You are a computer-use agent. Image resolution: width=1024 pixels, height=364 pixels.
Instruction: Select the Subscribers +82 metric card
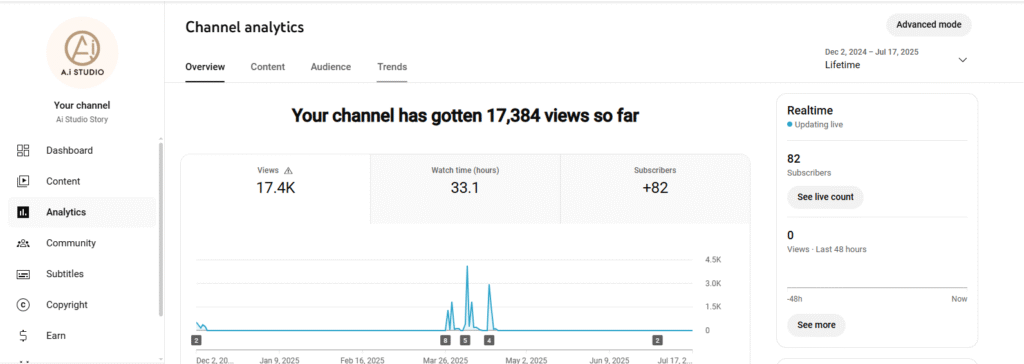coord(655,189)
